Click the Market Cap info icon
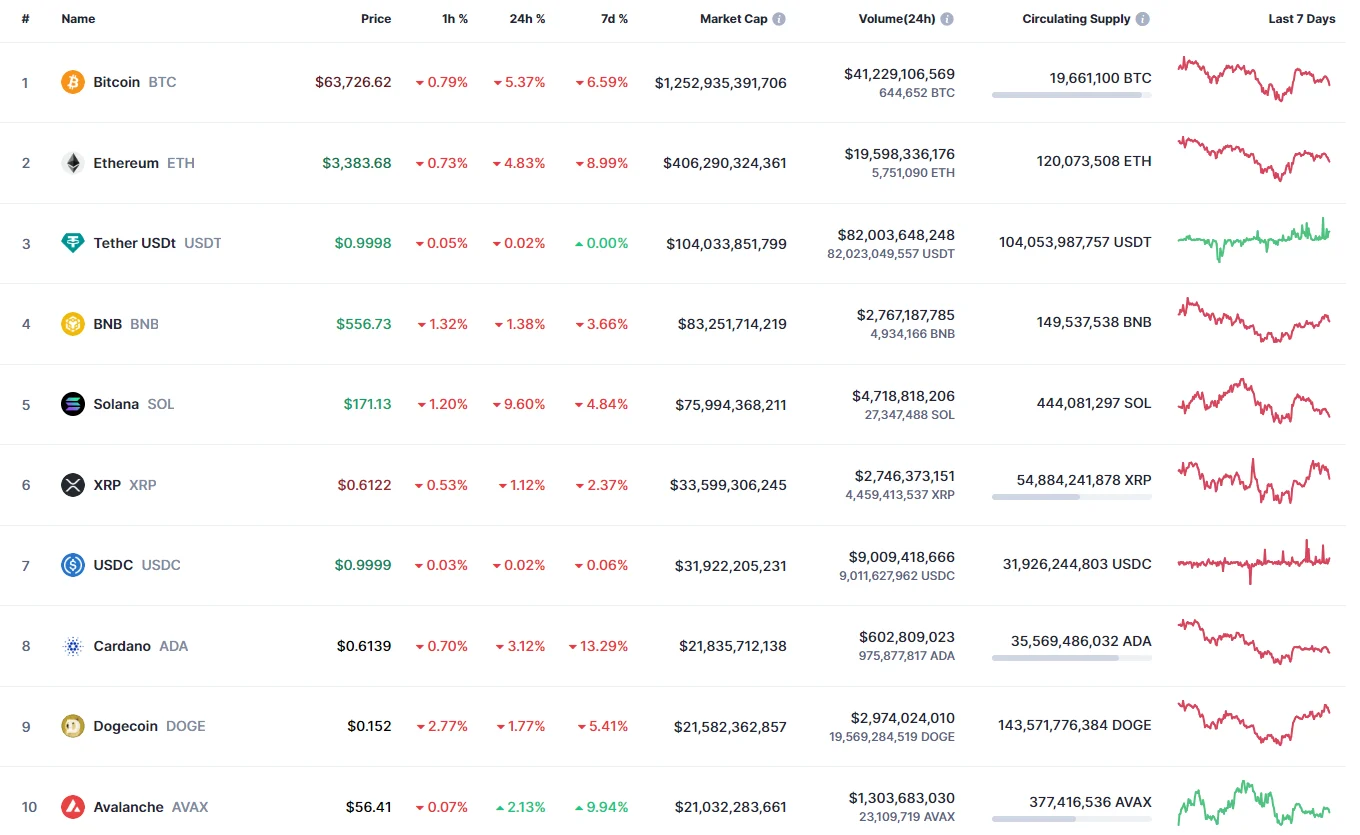Screen dimensions: 1360x835 (x=779, y=19)
